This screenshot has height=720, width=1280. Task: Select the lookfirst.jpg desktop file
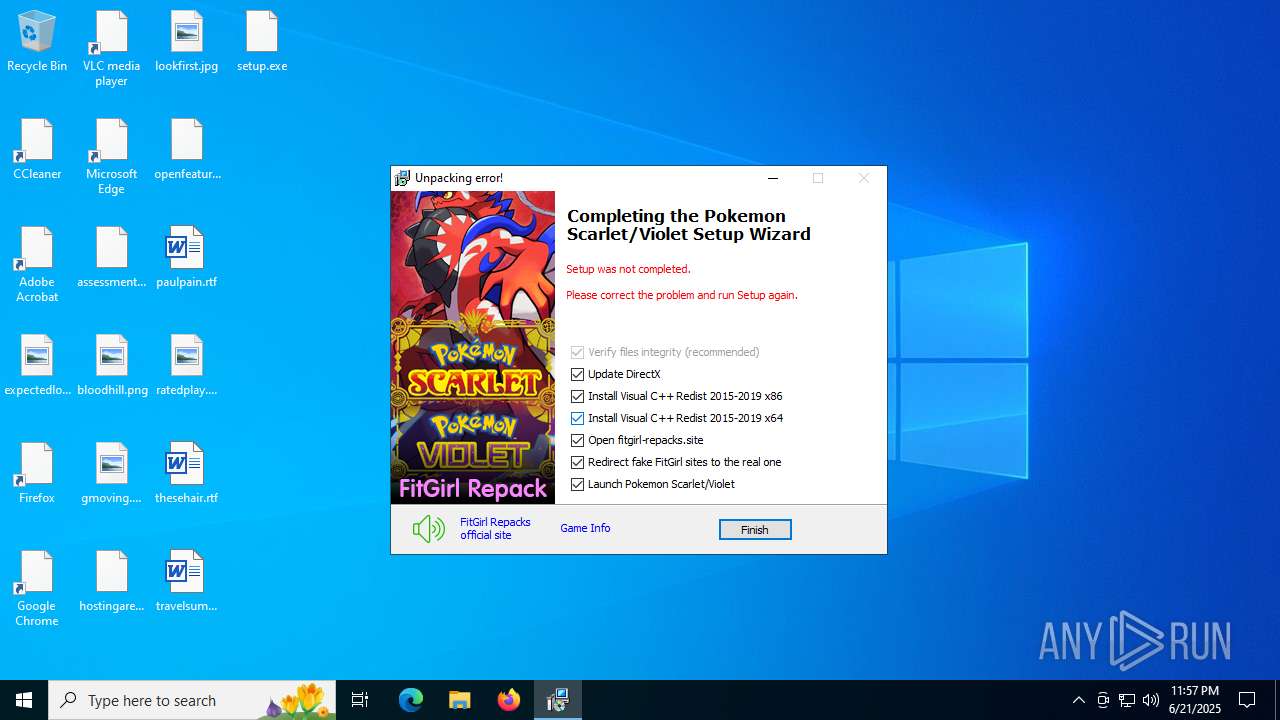point(186,42)
